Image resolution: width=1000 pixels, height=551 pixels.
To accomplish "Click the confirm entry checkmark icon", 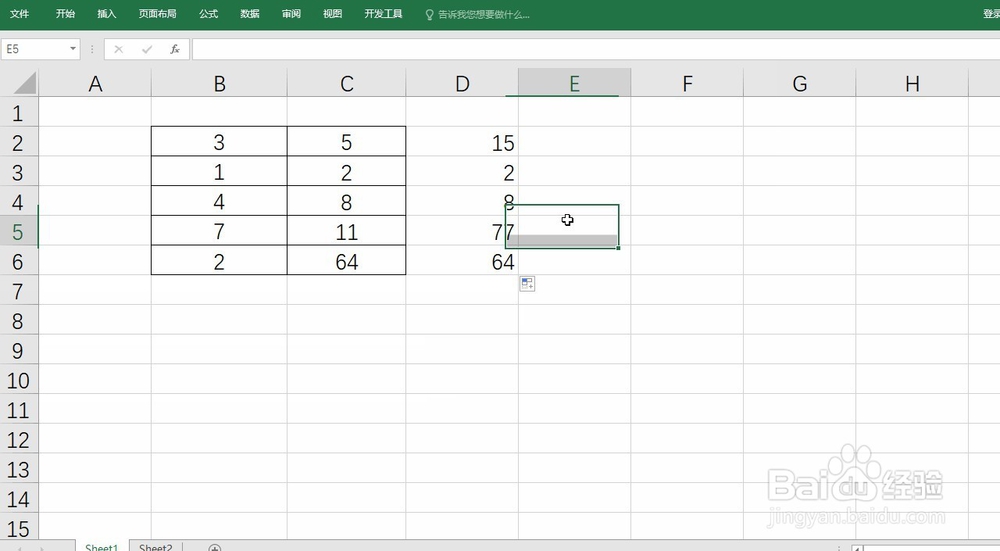I will point(147,49).
